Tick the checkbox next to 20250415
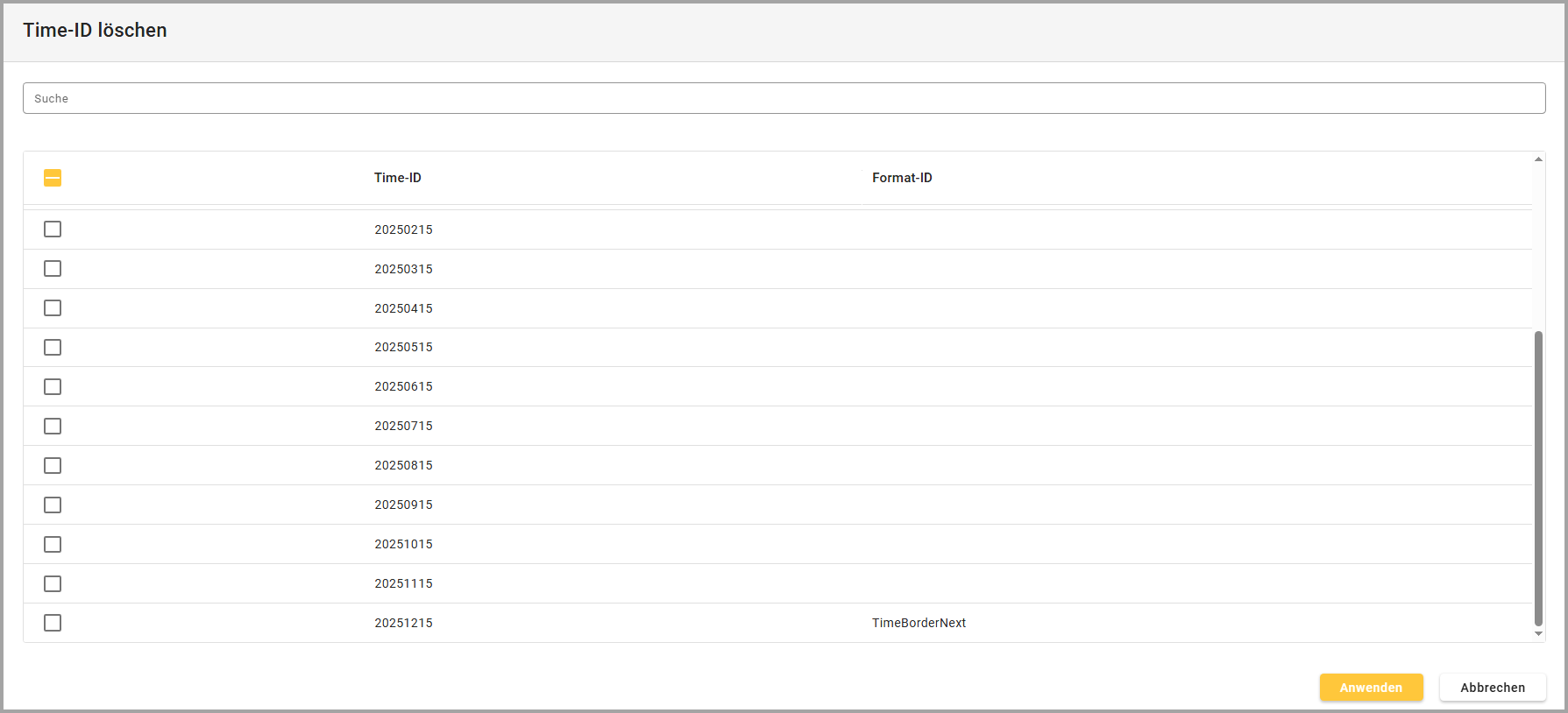Image resolution: width=1568 pixels, height=713 pixels. click(x=53, y=308)
